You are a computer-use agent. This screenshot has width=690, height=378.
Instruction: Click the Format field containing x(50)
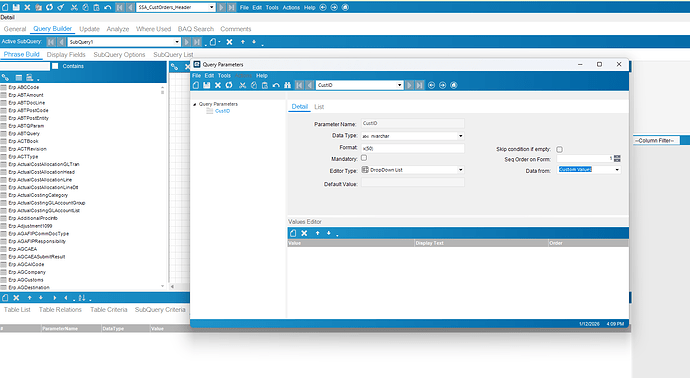pos(413,148)
